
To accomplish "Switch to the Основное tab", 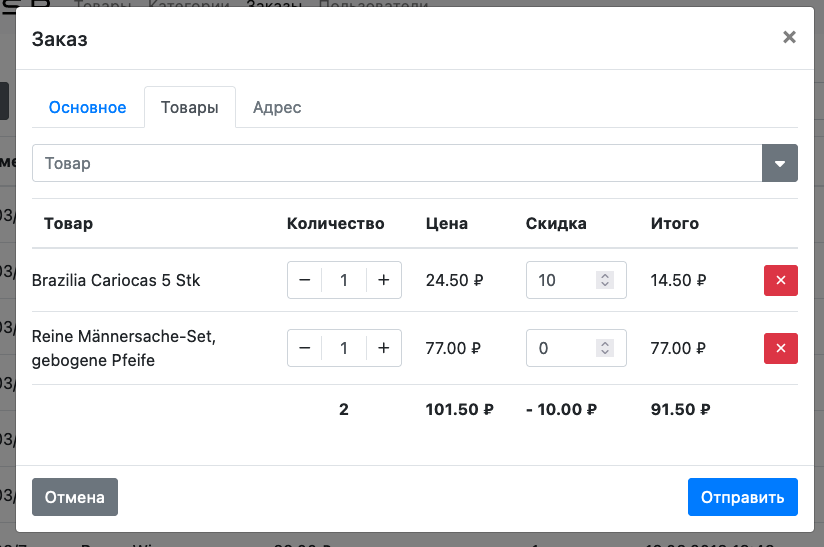I will 88,108.
